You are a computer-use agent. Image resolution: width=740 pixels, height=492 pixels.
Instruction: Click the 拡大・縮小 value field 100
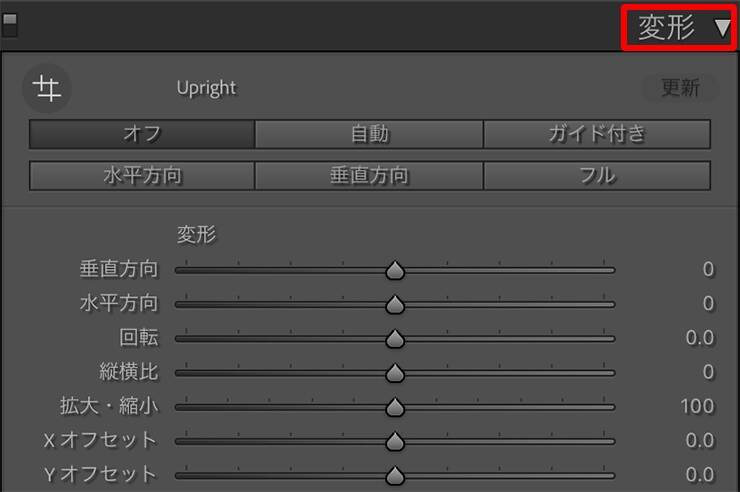click(x=697, y=406)
